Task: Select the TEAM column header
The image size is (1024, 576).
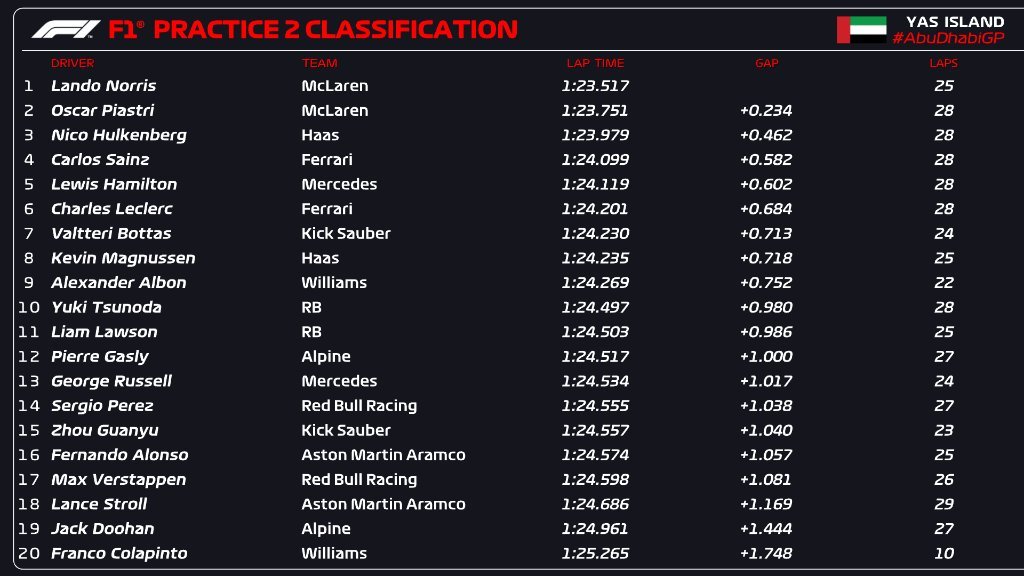Action: tap(319, 63)
